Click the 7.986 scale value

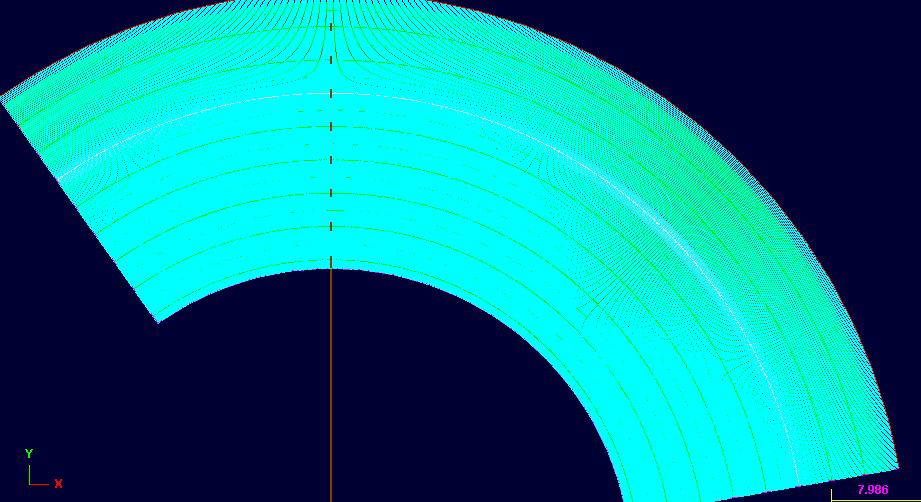coord(873,490)
